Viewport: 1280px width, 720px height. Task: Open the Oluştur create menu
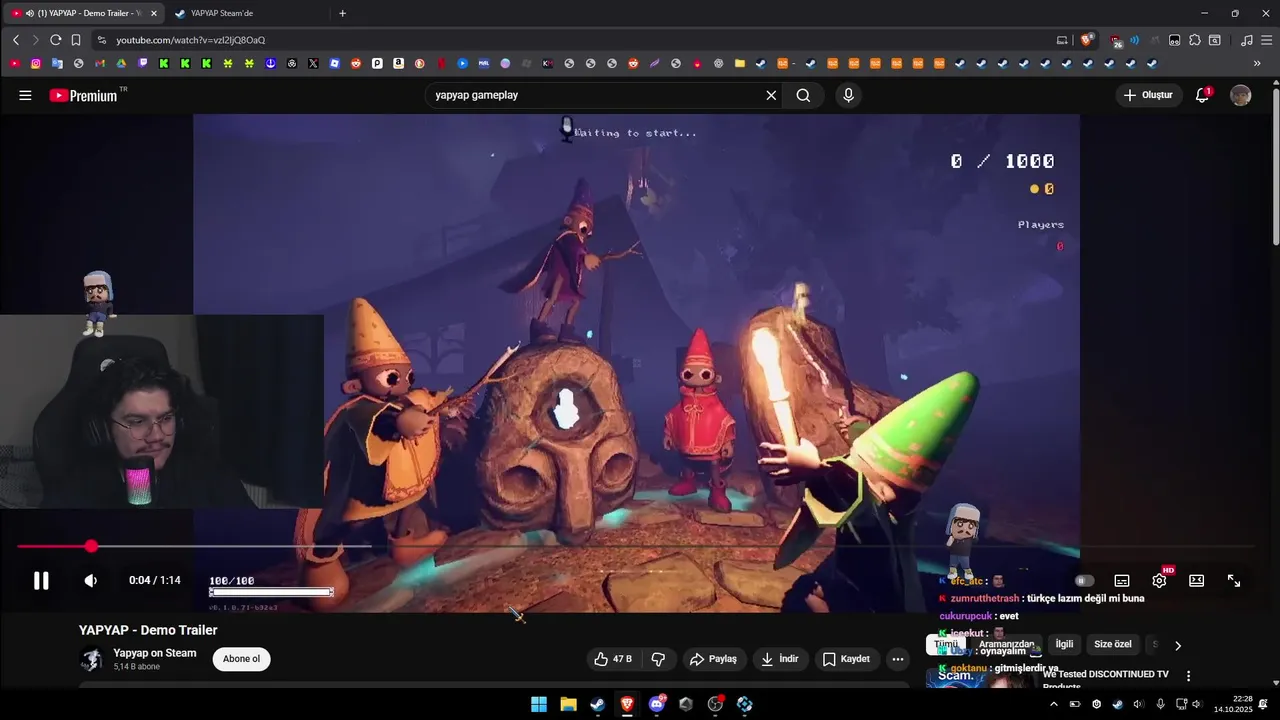(x=1148, y=95)
